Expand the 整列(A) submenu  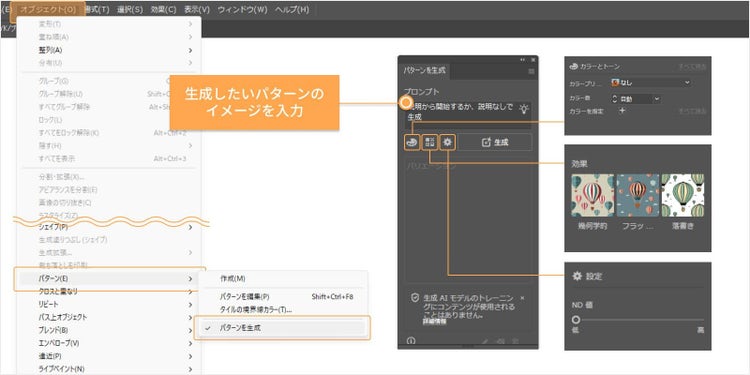pos(109,50)
